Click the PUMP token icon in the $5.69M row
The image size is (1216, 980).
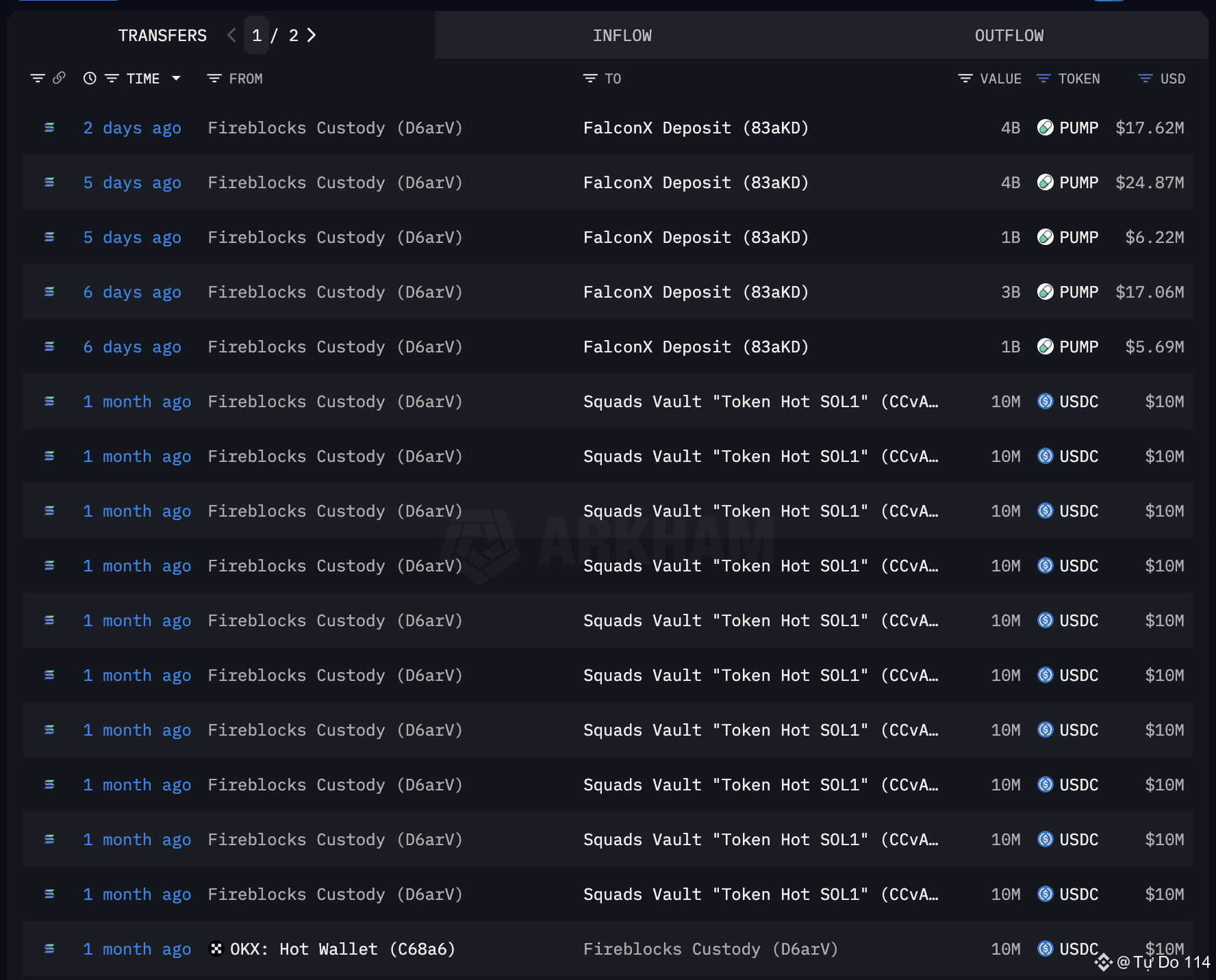tap(1046, 346)
